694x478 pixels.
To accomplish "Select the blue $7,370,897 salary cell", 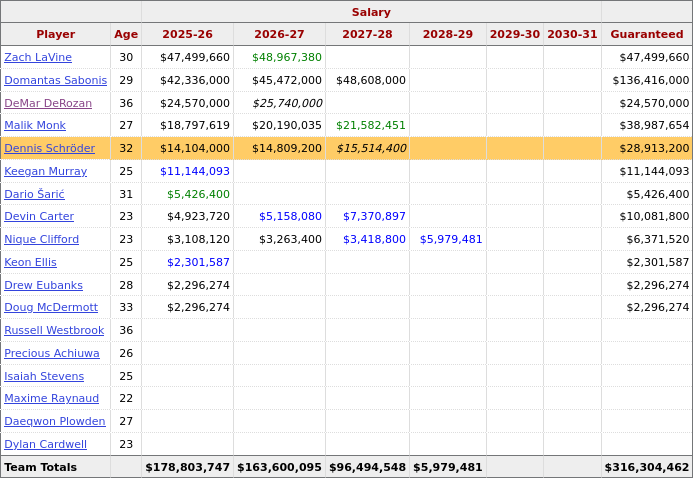I will pos(374,216).
